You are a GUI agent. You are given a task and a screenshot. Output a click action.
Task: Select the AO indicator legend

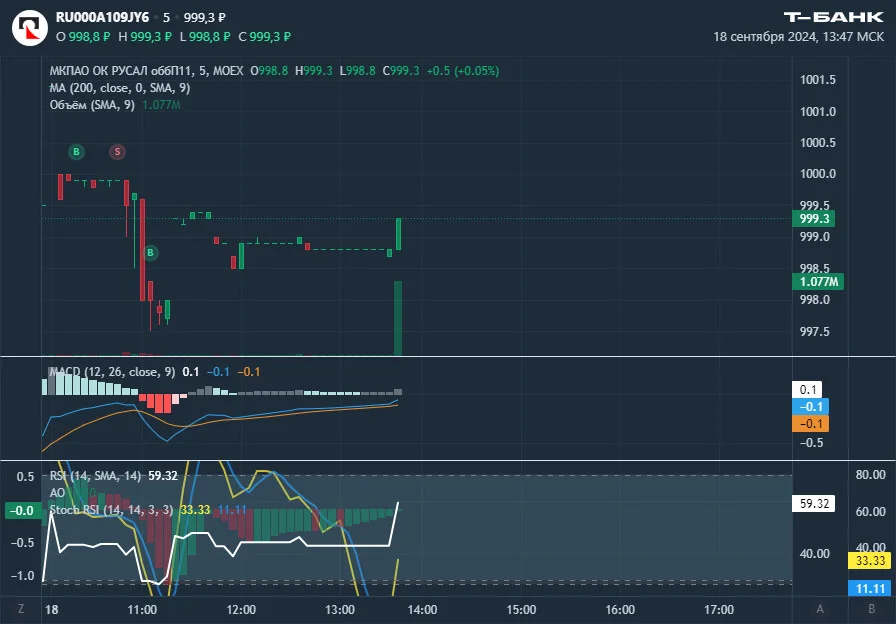click(x=57, y=493)
